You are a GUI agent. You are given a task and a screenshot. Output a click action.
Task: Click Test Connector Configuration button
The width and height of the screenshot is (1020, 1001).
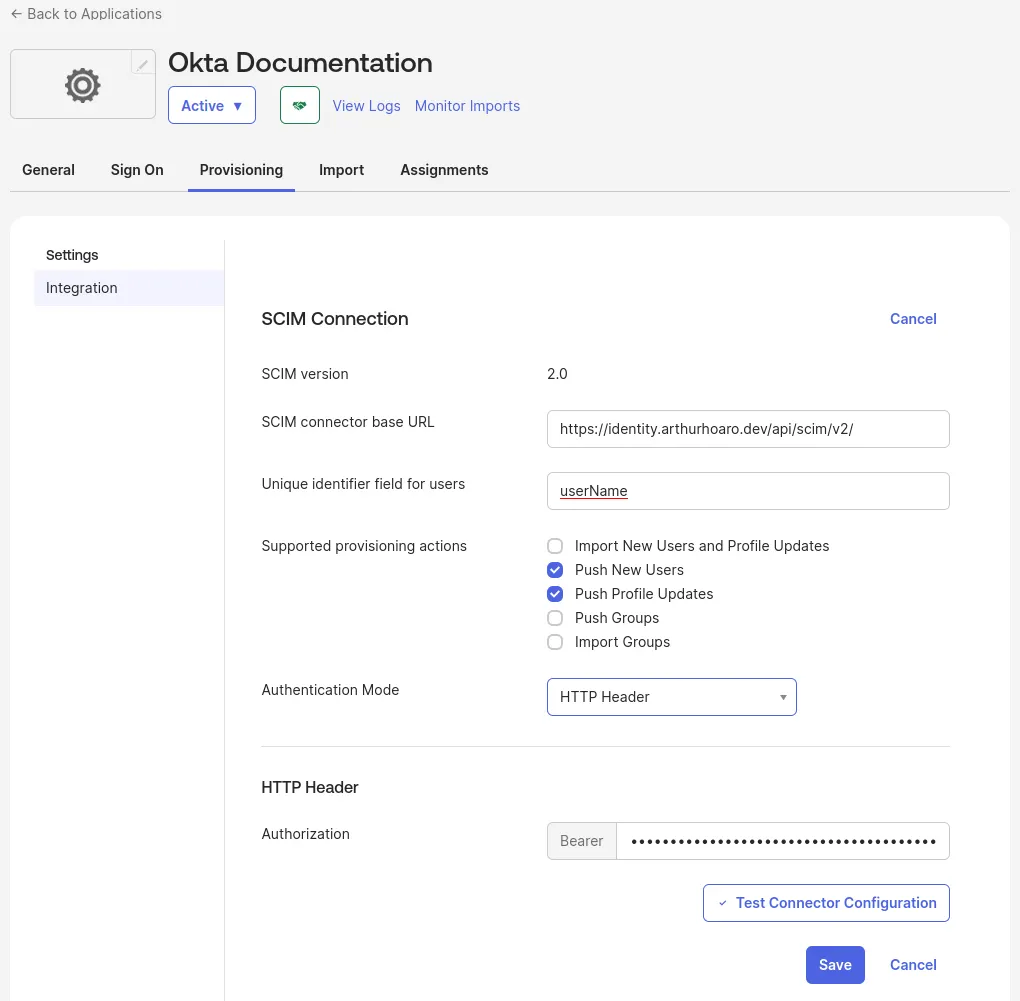826,903
